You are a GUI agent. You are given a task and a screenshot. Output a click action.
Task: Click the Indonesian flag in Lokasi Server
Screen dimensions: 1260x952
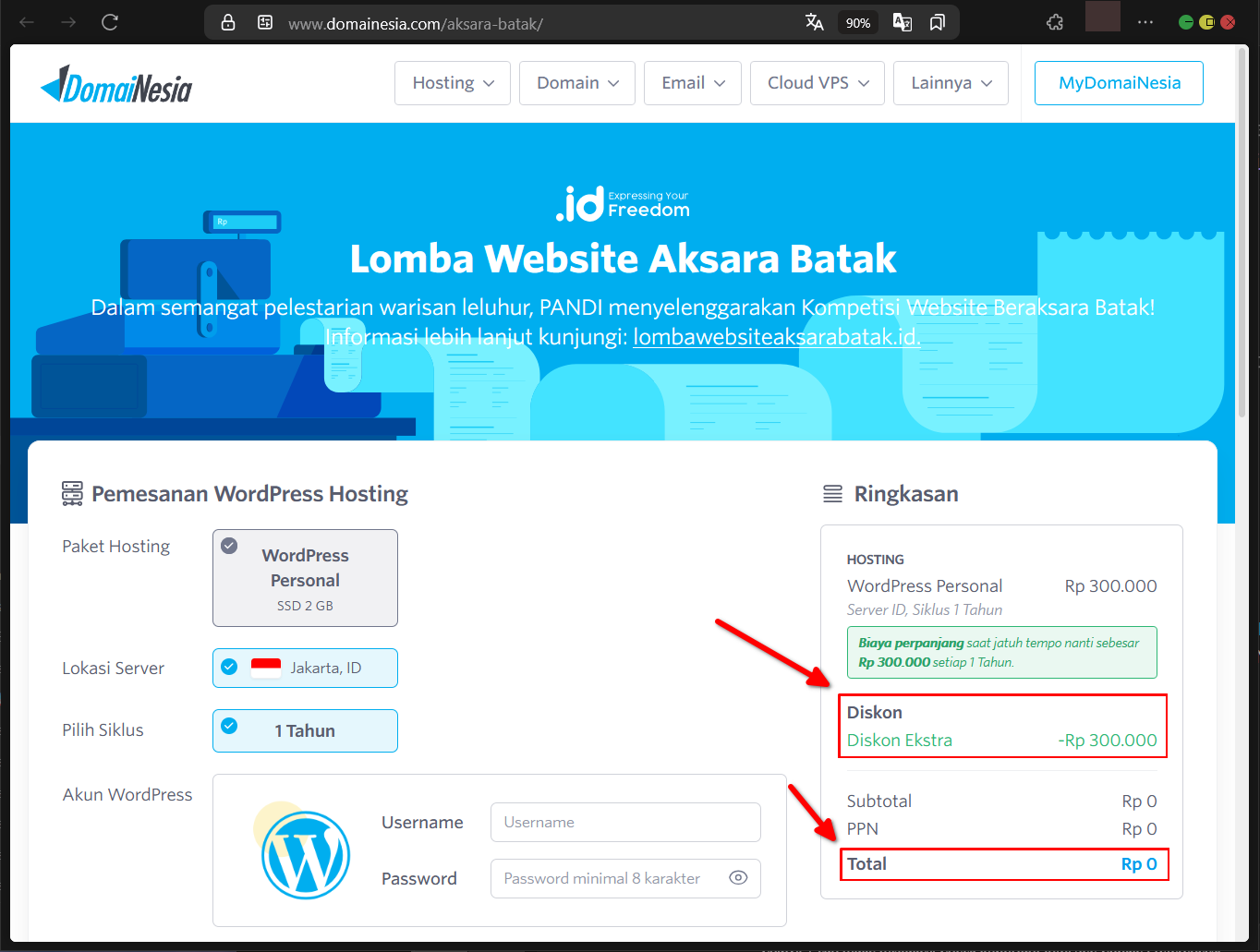tap(266, 668)
